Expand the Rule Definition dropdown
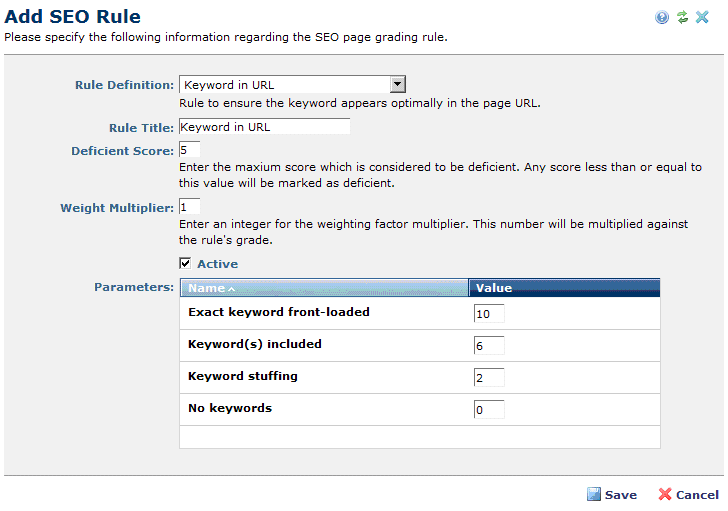The image size is (728, 511). click(397, 85)
